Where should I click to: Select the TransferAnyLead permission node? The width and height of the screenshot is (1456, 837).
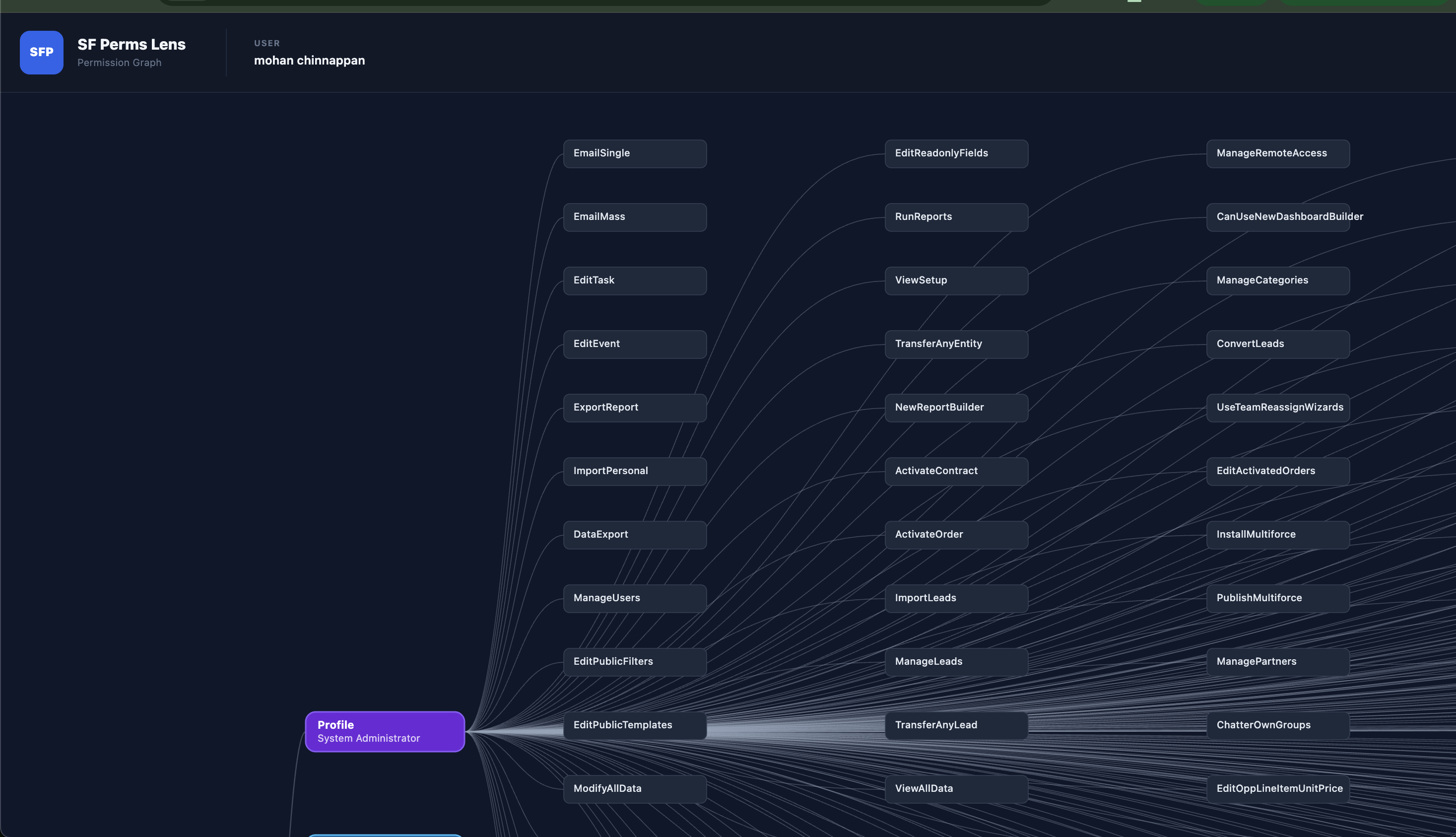957,725
